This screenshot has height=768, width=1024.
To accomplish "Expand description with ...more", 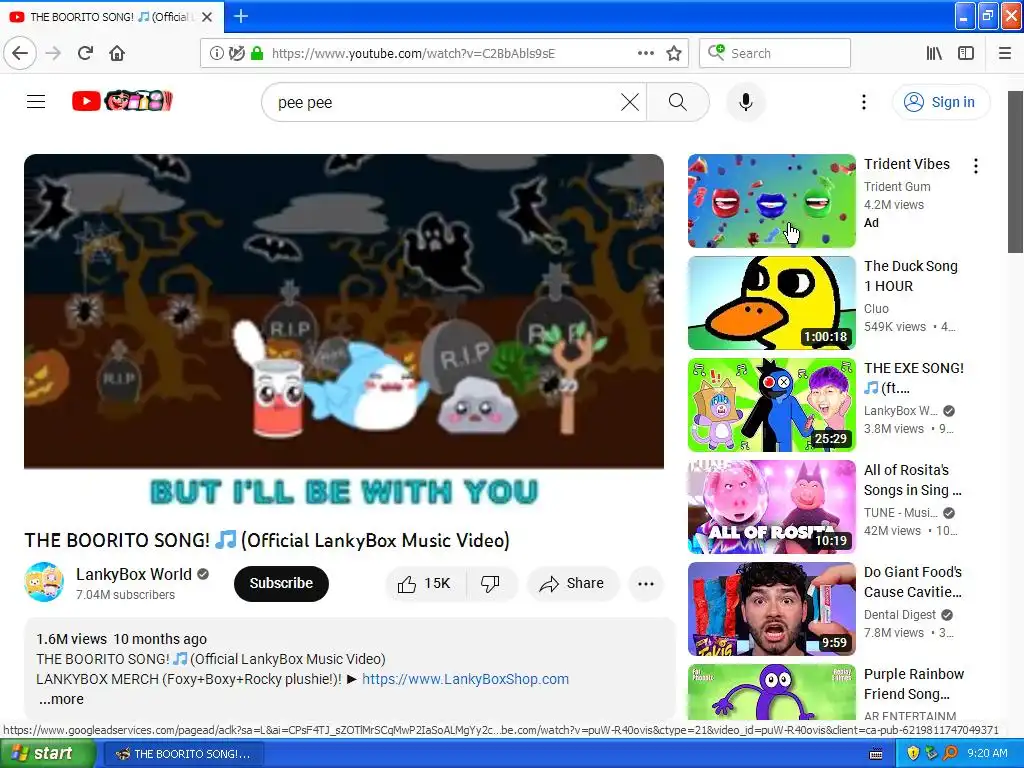I will [x=61, y=699].
